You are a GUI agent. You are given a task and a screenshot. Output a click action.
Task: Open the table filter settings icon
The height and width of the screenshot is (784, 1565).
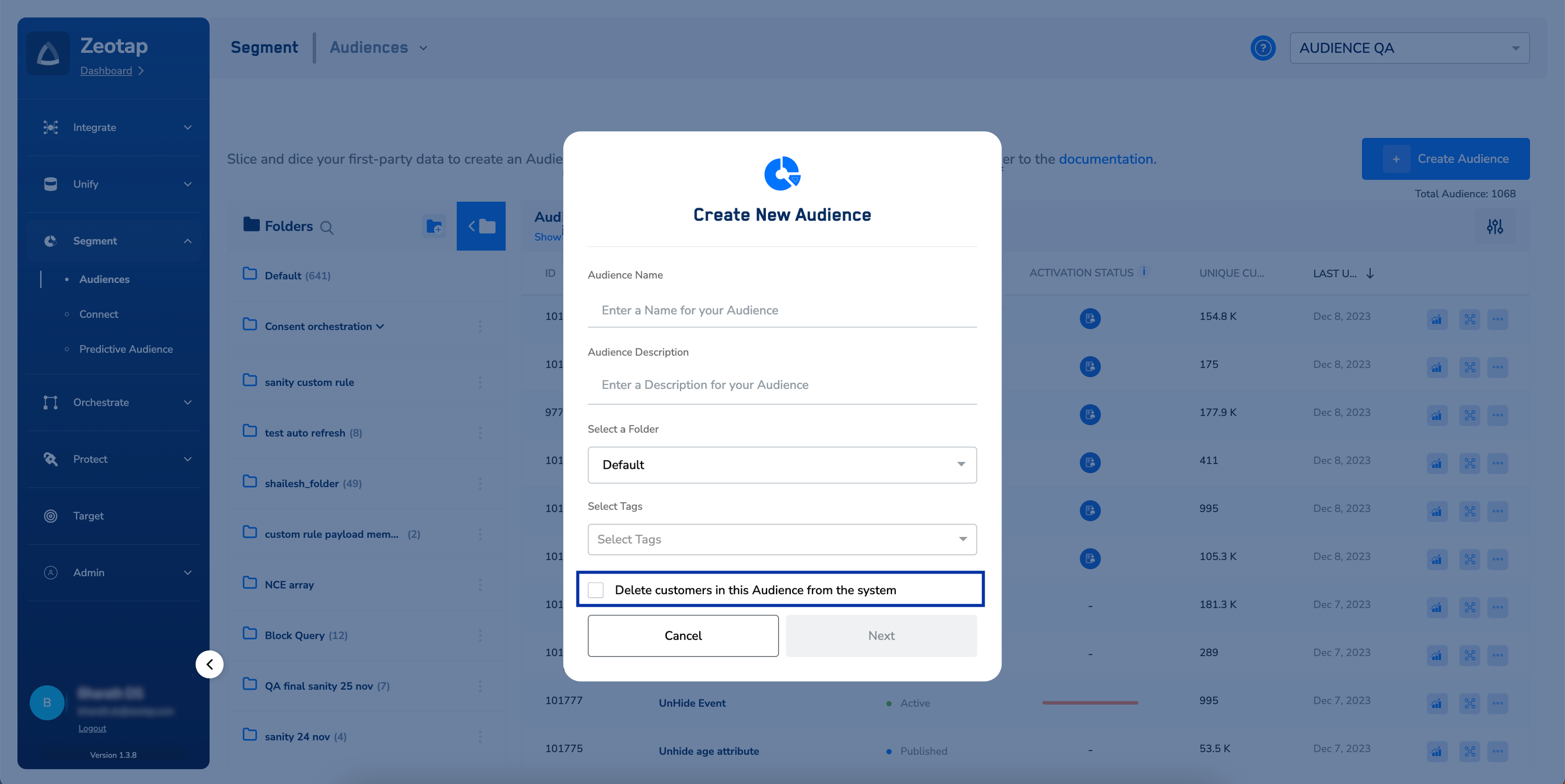1495,227
